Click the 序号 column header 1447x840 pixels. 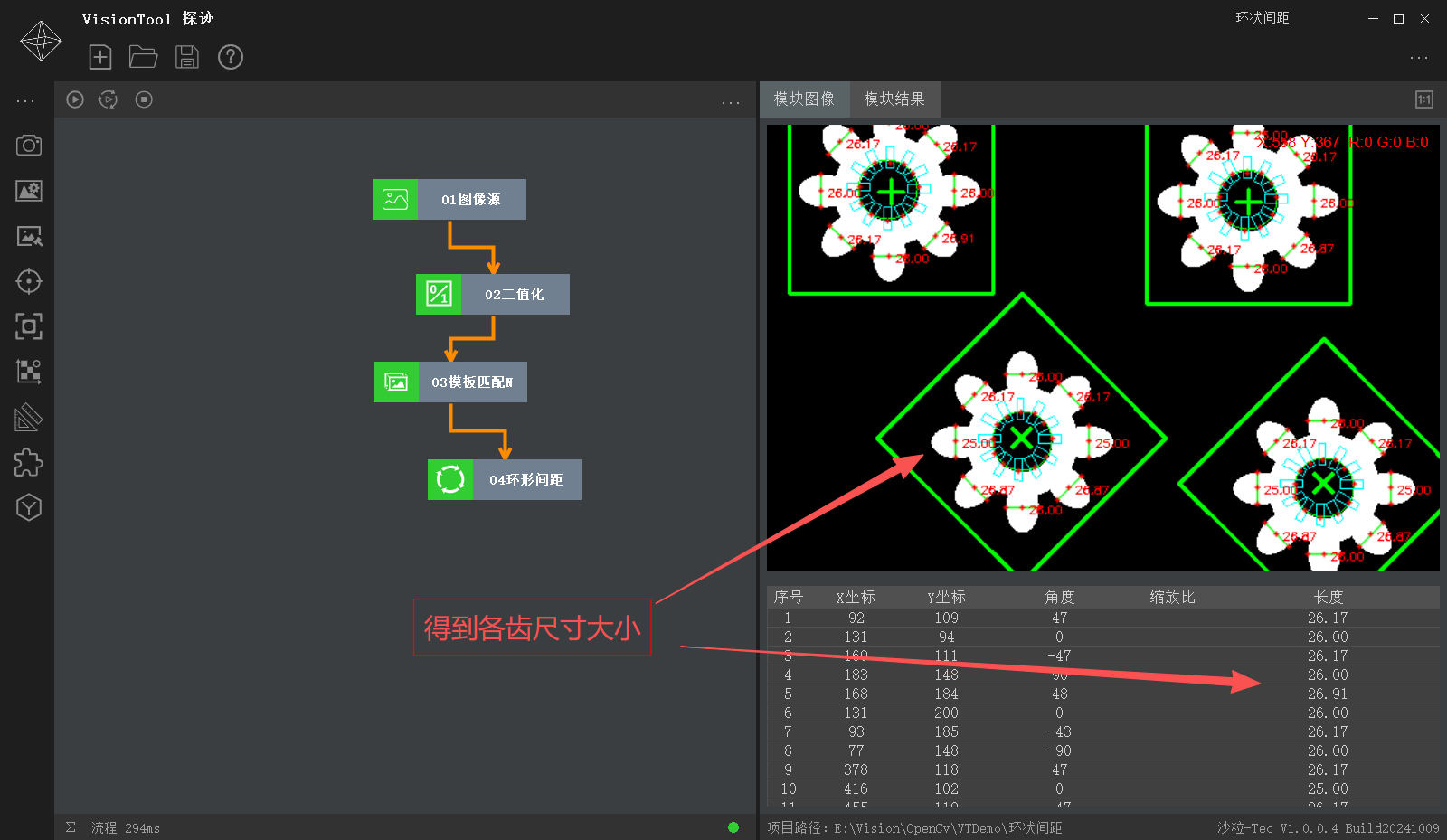(788, 597)
